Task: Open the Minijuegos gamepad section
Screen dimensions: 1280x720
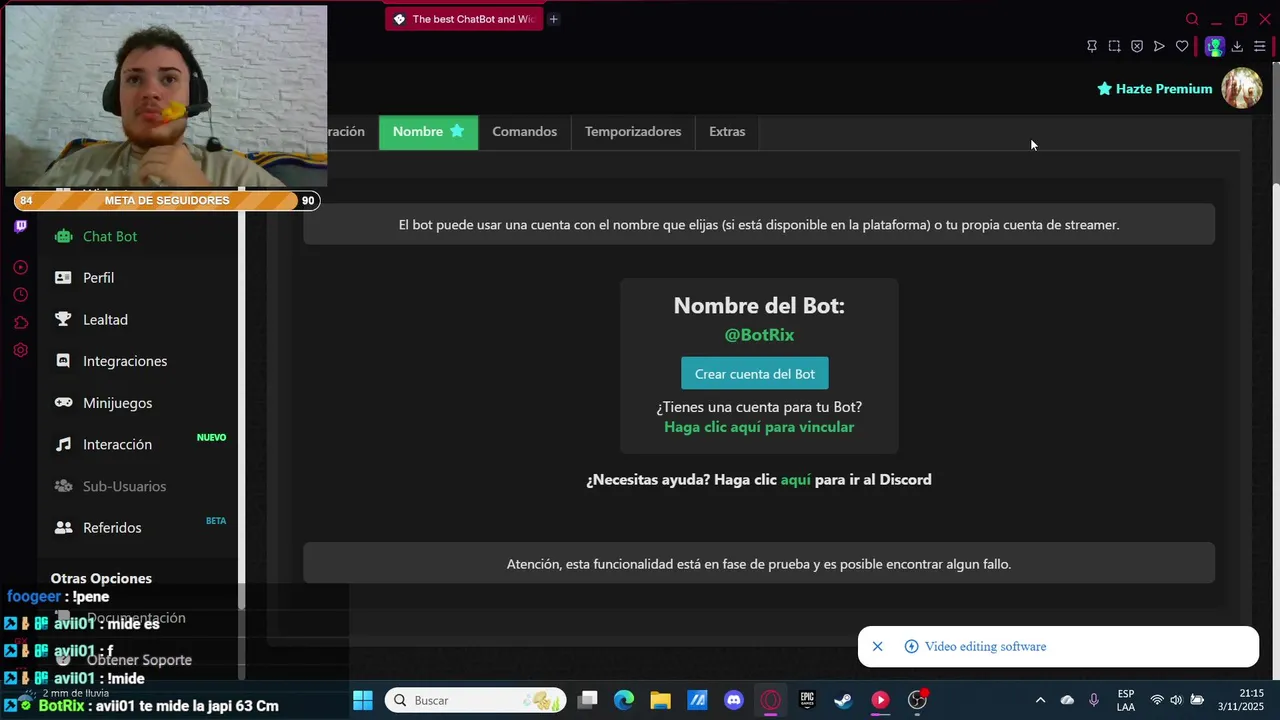Action: [138, 403]
